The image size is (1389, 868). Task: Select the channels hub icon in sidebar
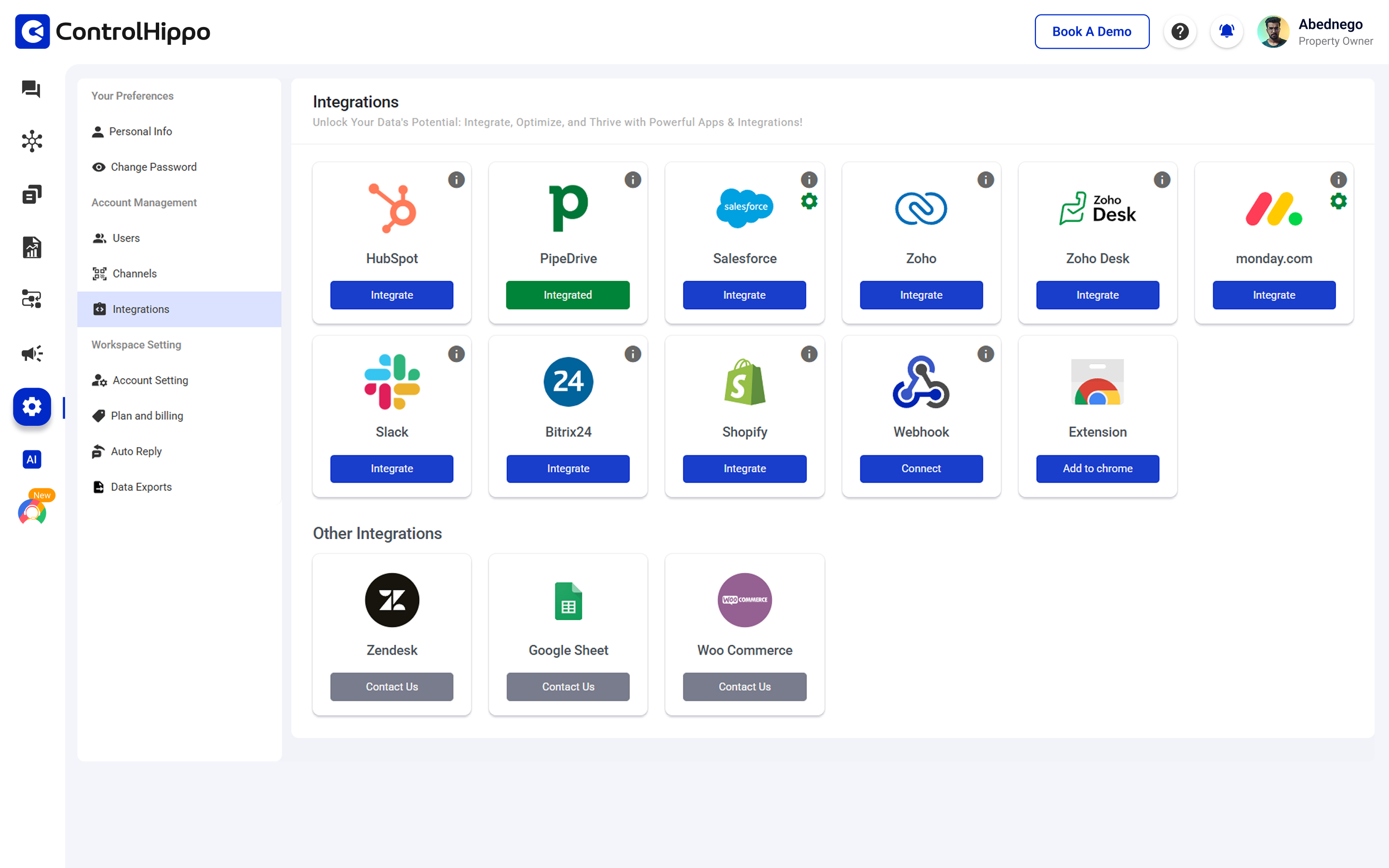(x=31, y=141)
